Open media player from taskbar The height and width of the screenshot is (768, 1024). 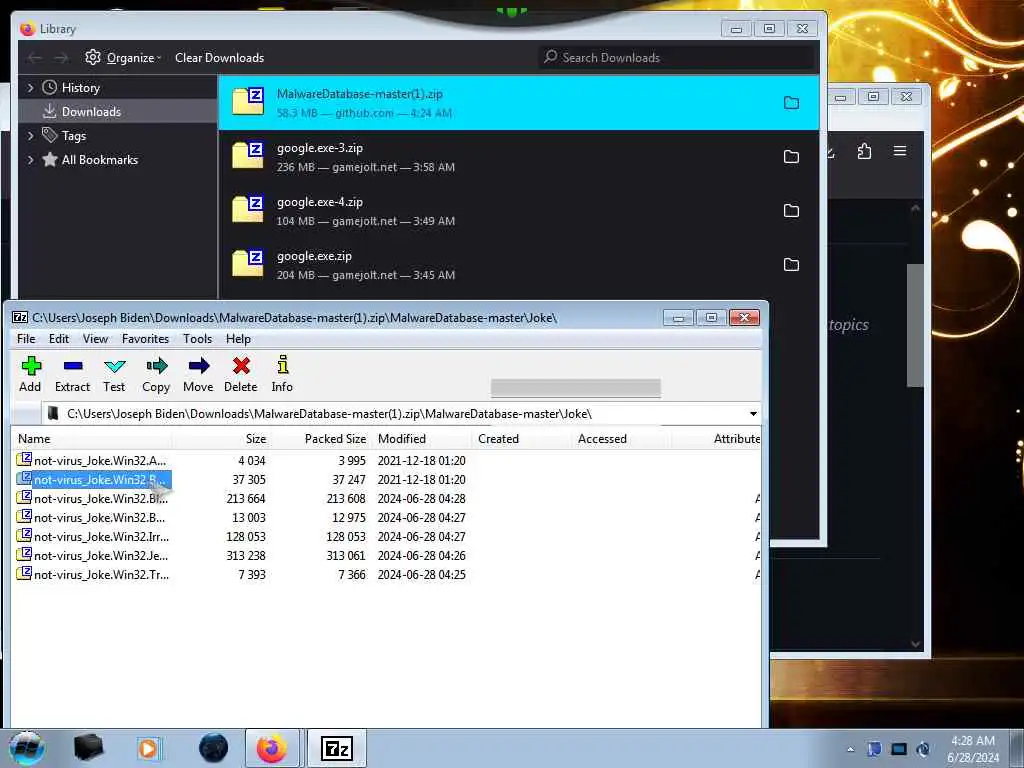149,748
